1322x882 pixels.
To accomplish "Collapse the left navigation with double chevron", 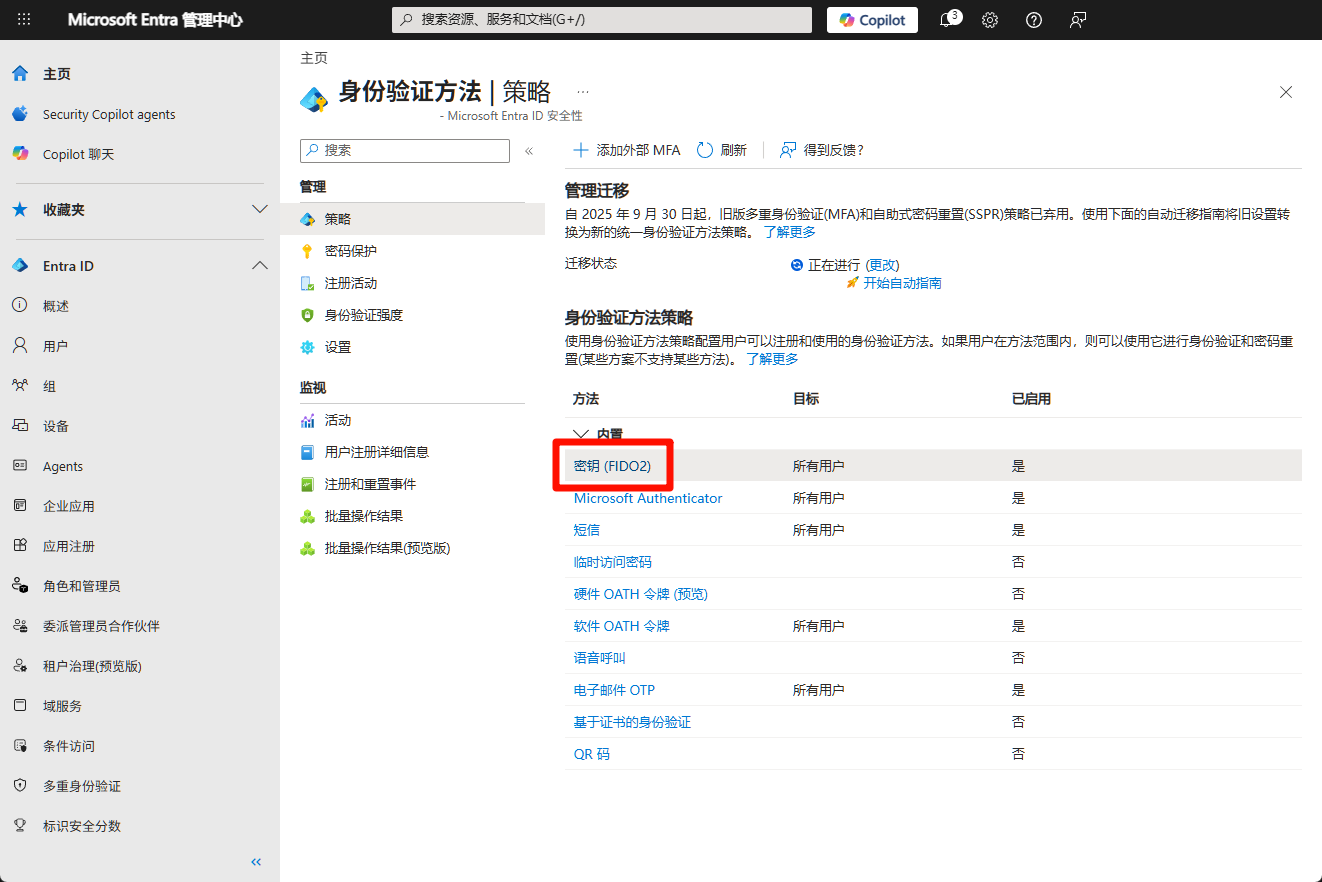I will coord(256,862).
